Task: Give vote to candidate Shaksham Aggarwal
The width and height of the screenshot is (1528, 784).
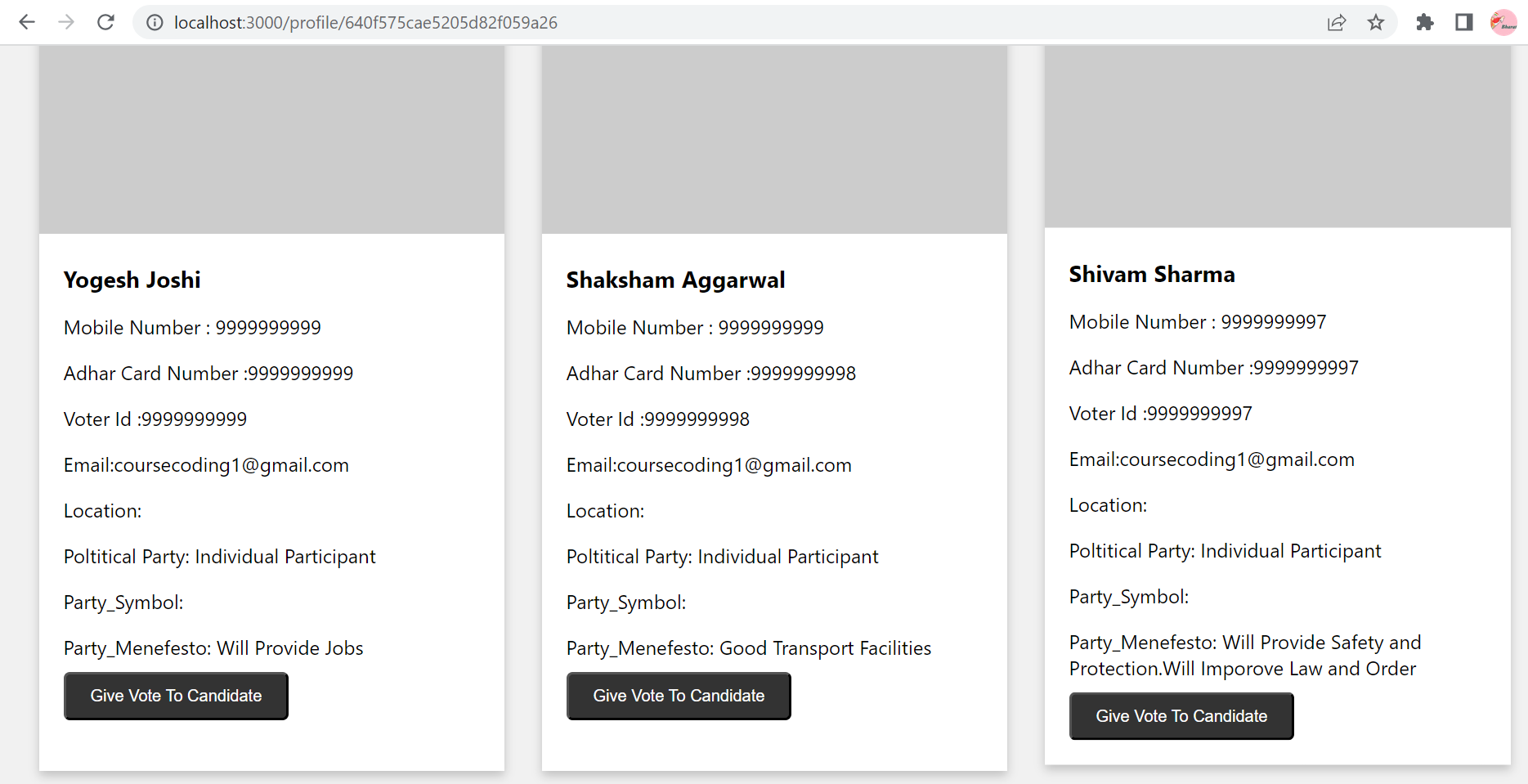Action: 678,696
